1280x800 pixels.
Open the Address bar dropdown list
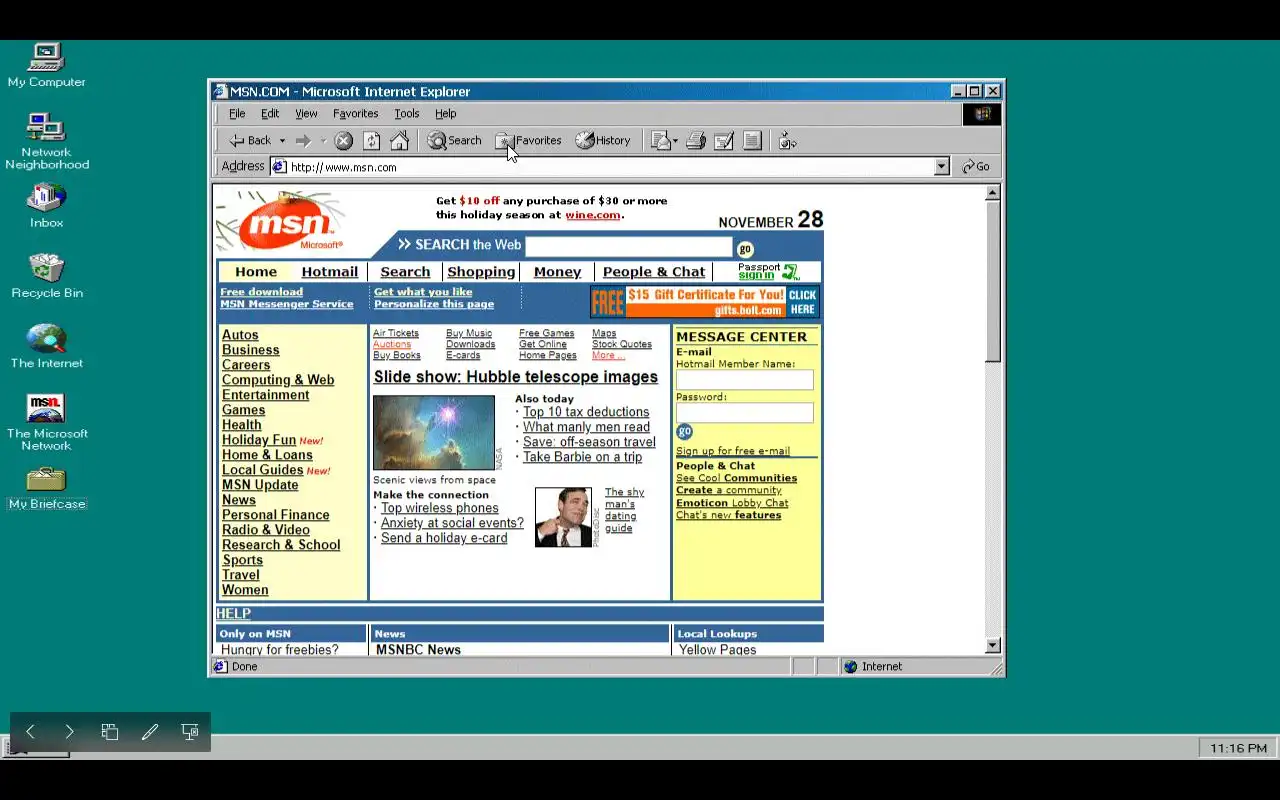pyautogui.click(x=941, y=167)
